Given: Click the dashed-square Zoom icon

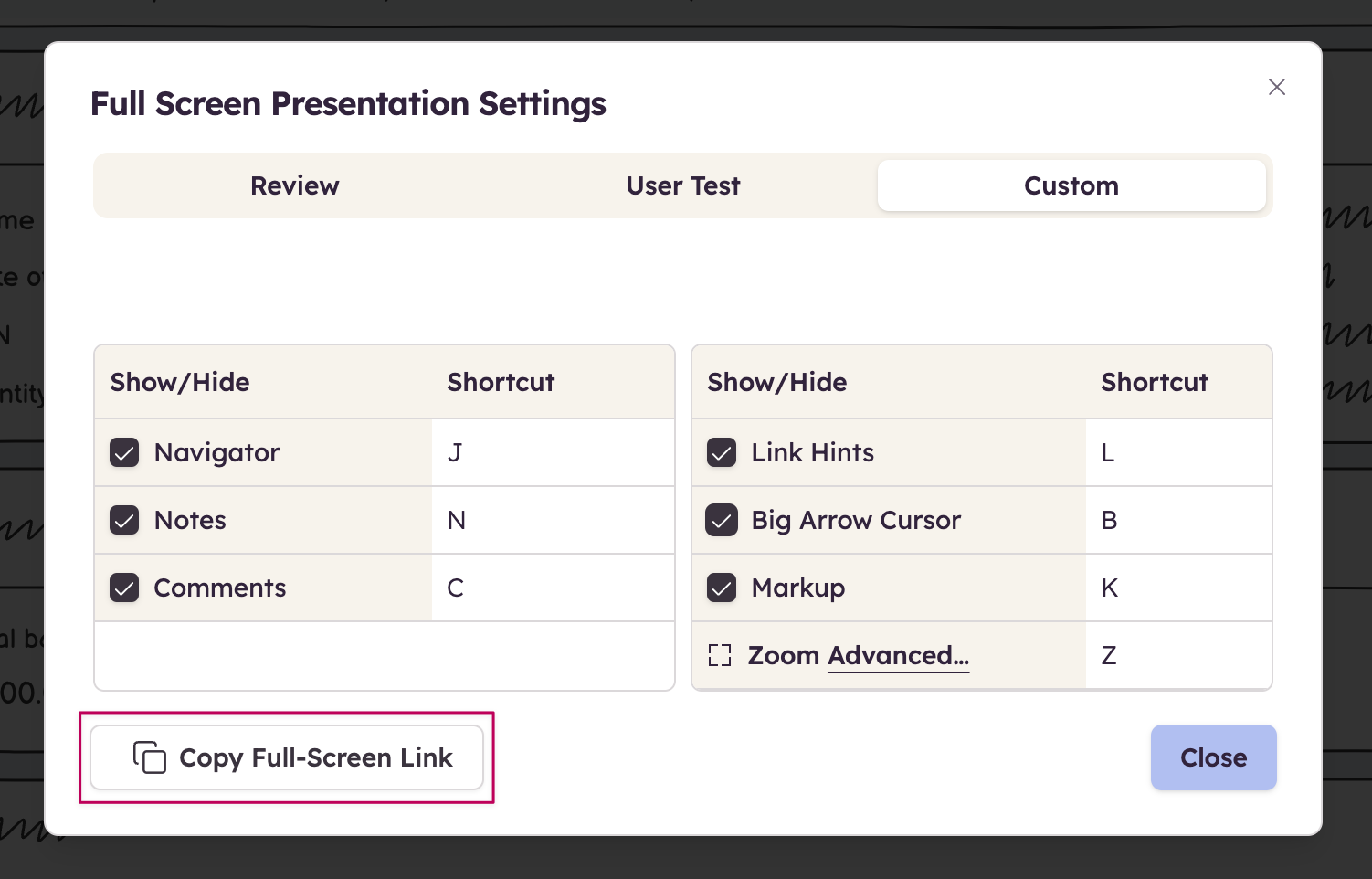Looking at the screenshot, I should tap(720, 655).
